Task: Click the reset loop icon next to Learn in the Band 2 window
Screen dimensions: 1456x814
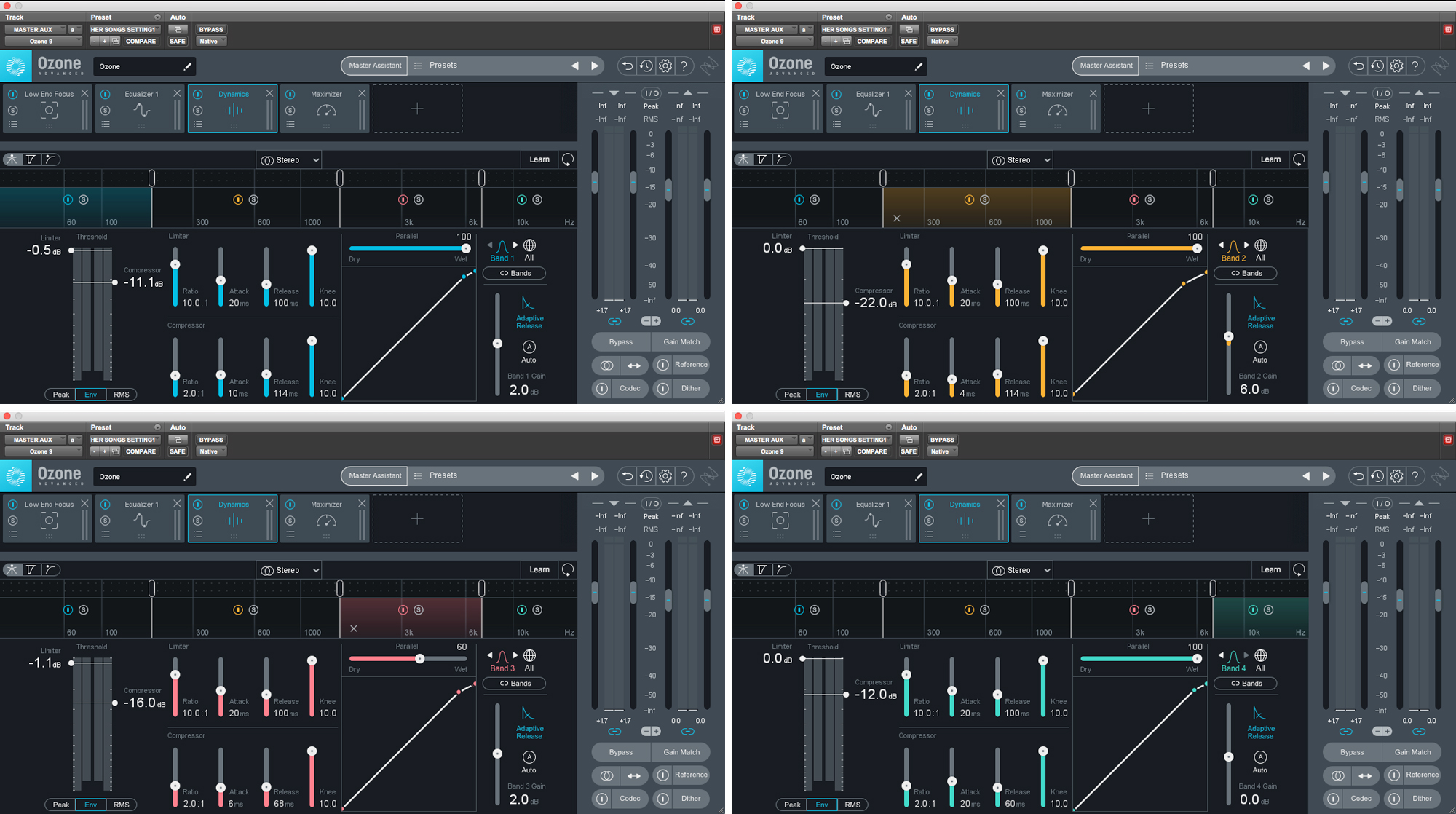Action: coord(1299,159)
